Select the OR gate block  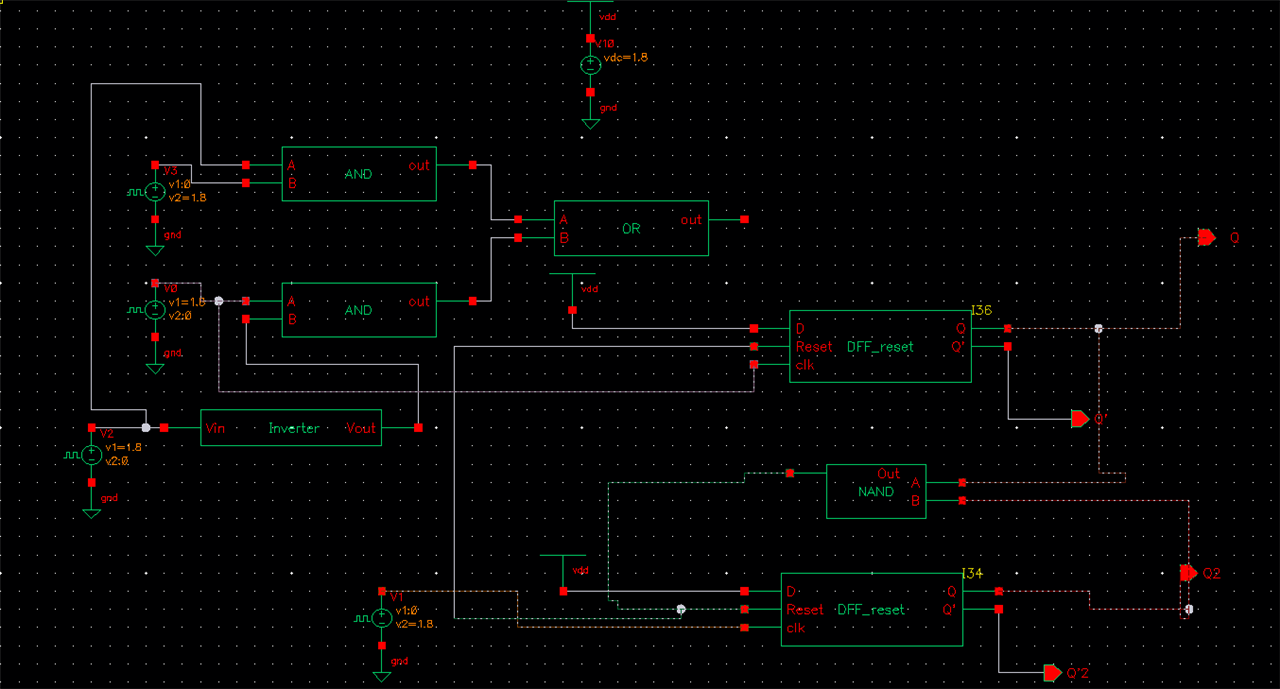[x=631, y=228]
